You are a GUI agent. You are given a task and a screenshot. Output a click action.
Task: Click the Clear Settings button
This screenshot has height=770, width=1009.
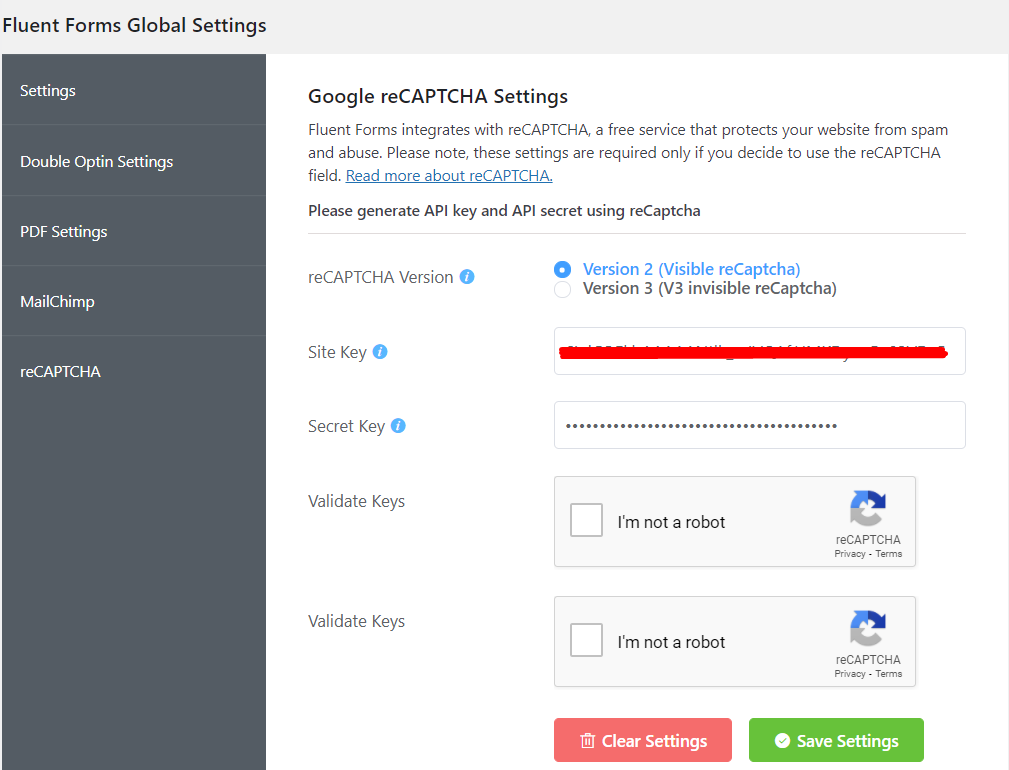point(643,740)
